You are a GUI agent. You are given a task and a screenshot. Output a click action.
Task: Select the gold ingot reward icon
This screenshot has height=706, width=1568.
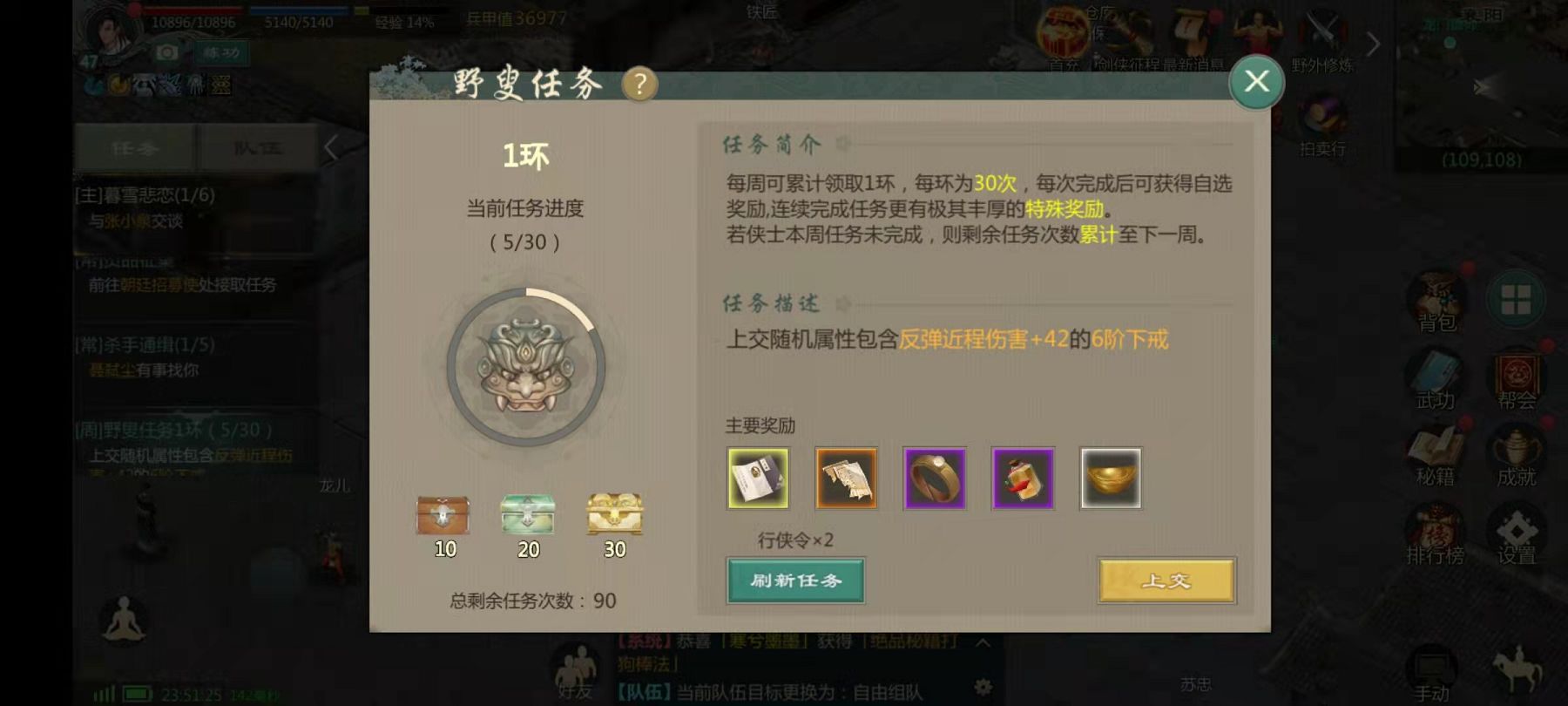1111,479
